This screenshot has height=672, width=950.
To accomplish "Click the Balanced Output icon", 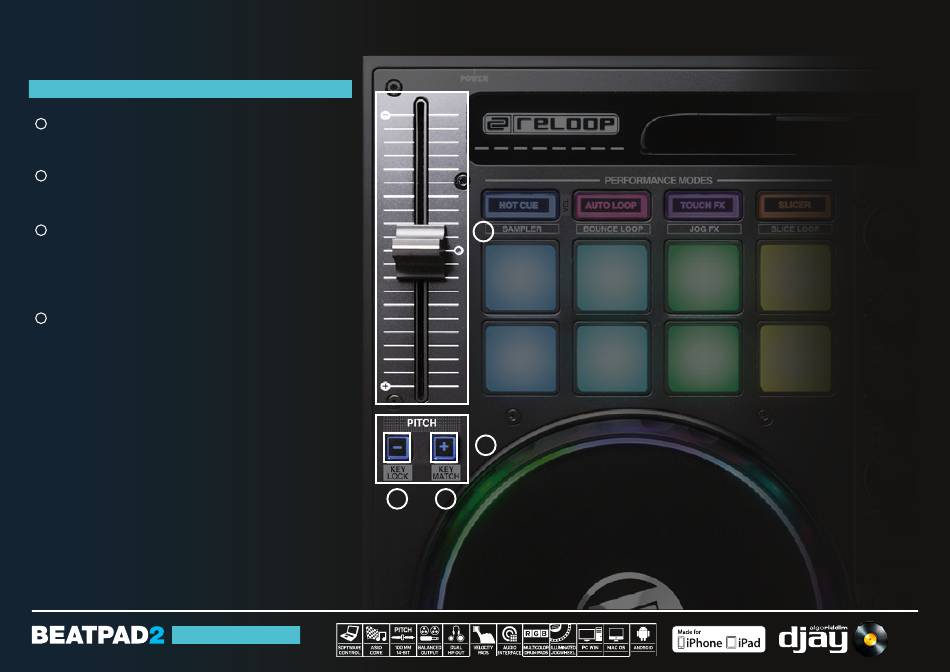I will pos(430,640).
